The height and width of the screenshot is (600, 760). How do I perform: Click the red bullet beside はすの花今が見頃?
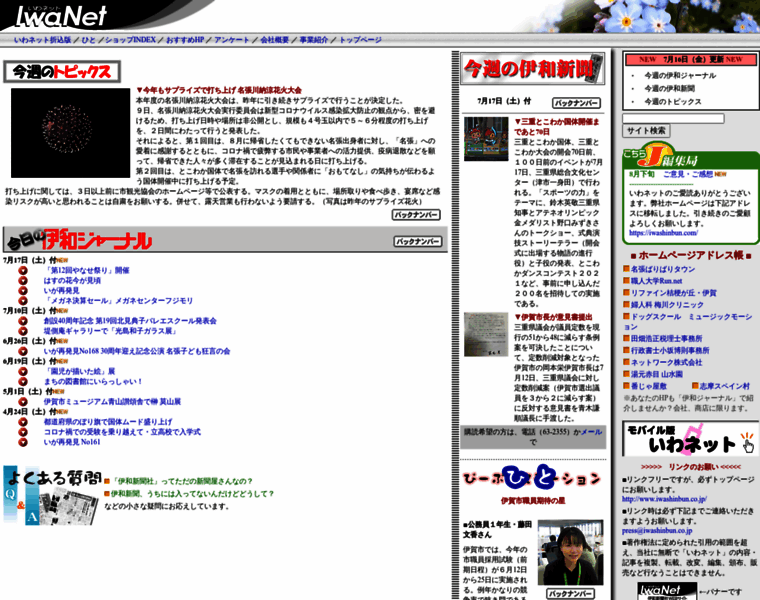click(x=23, y=281)
